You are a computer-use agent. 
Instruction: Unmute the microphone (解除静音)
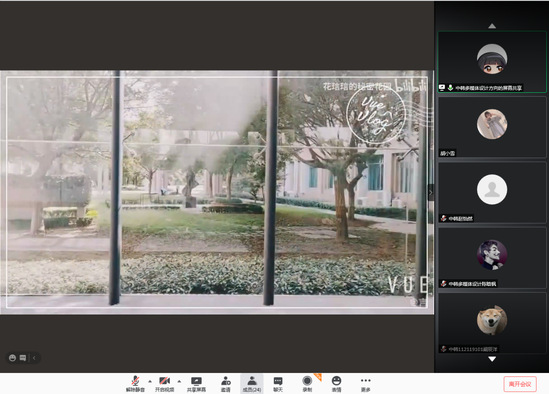pos(135,384)
